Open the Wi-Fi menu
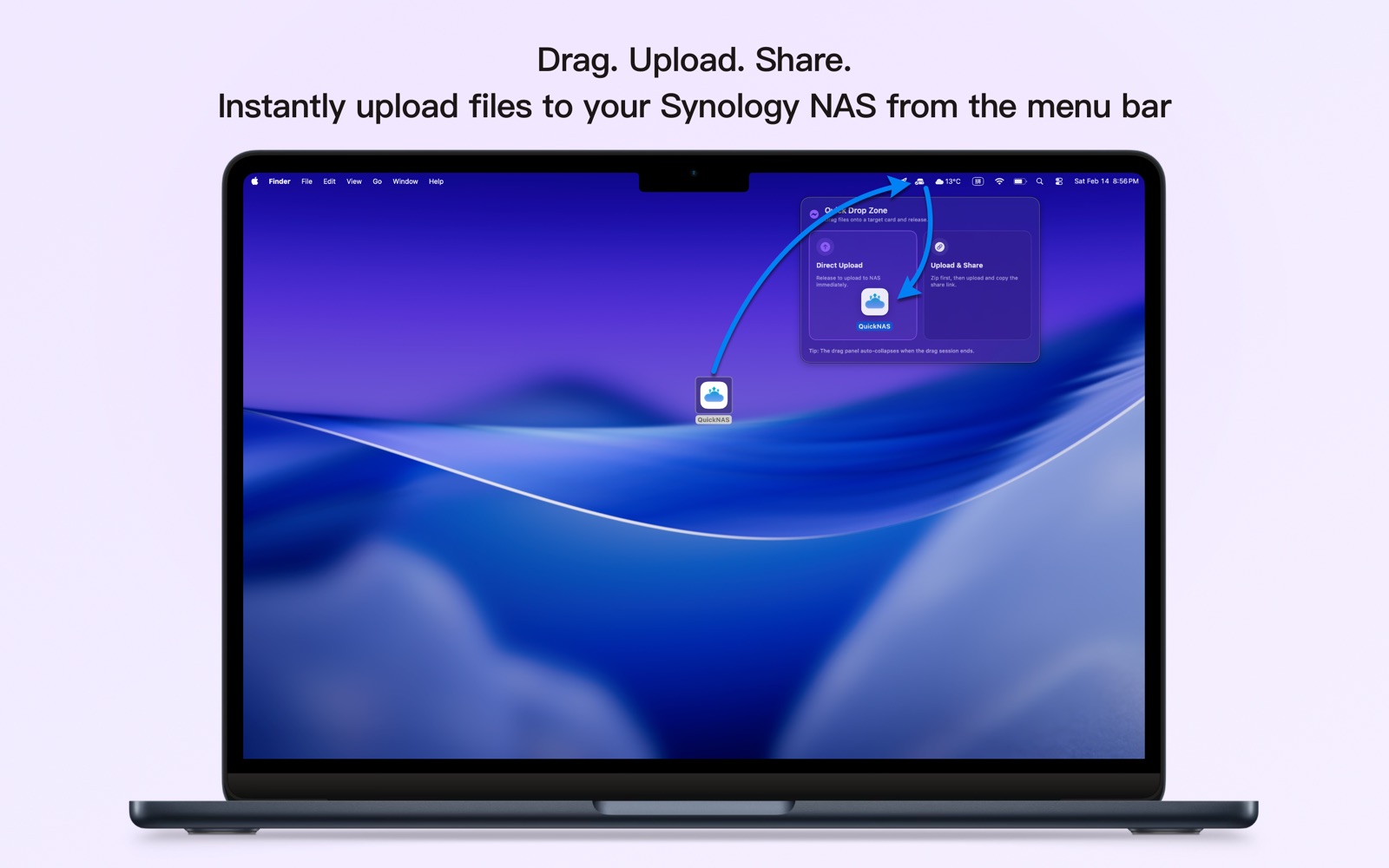The image size is (1389, 868). 999,181
